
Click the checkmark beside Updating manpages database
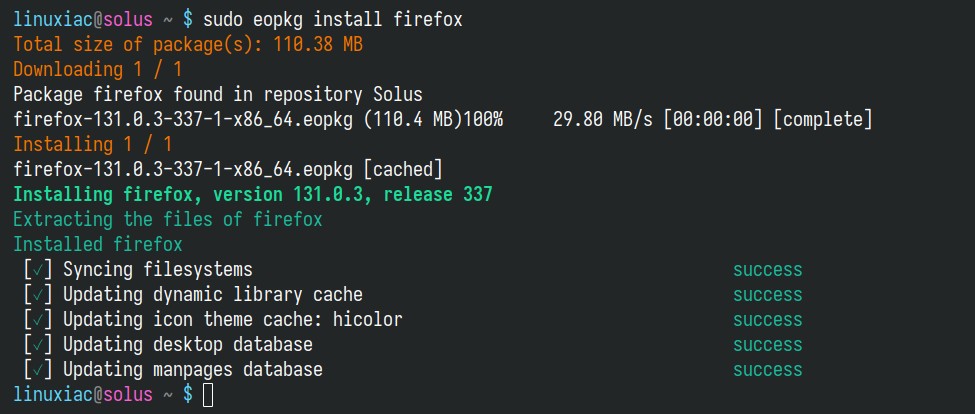pos(39,369)
